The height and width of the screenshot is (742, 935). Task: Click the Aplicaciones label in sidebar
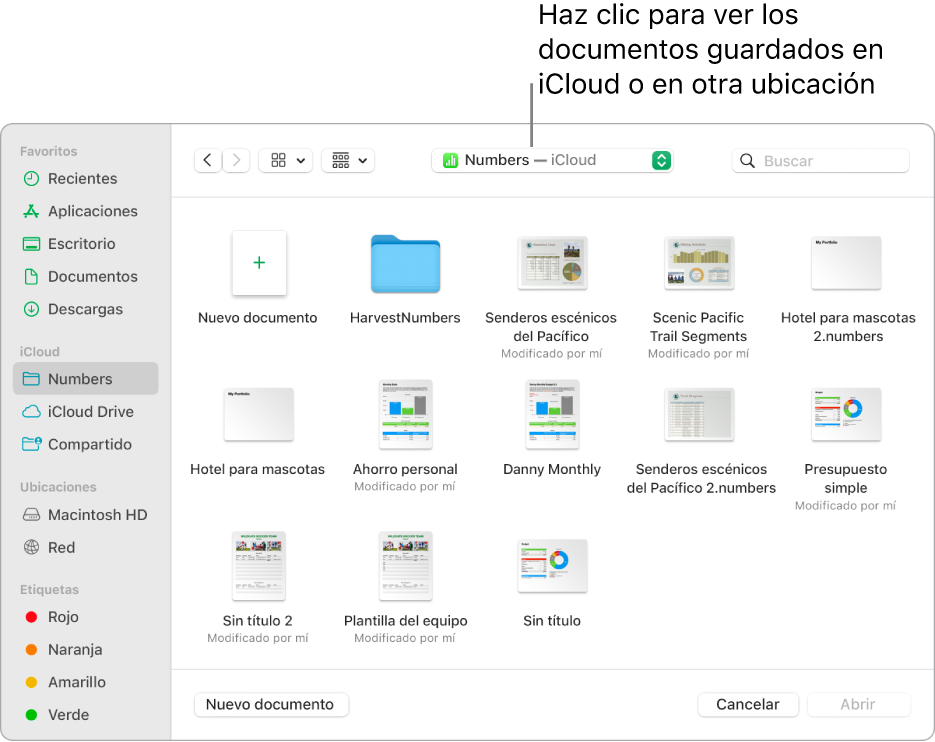pos(92,211)
